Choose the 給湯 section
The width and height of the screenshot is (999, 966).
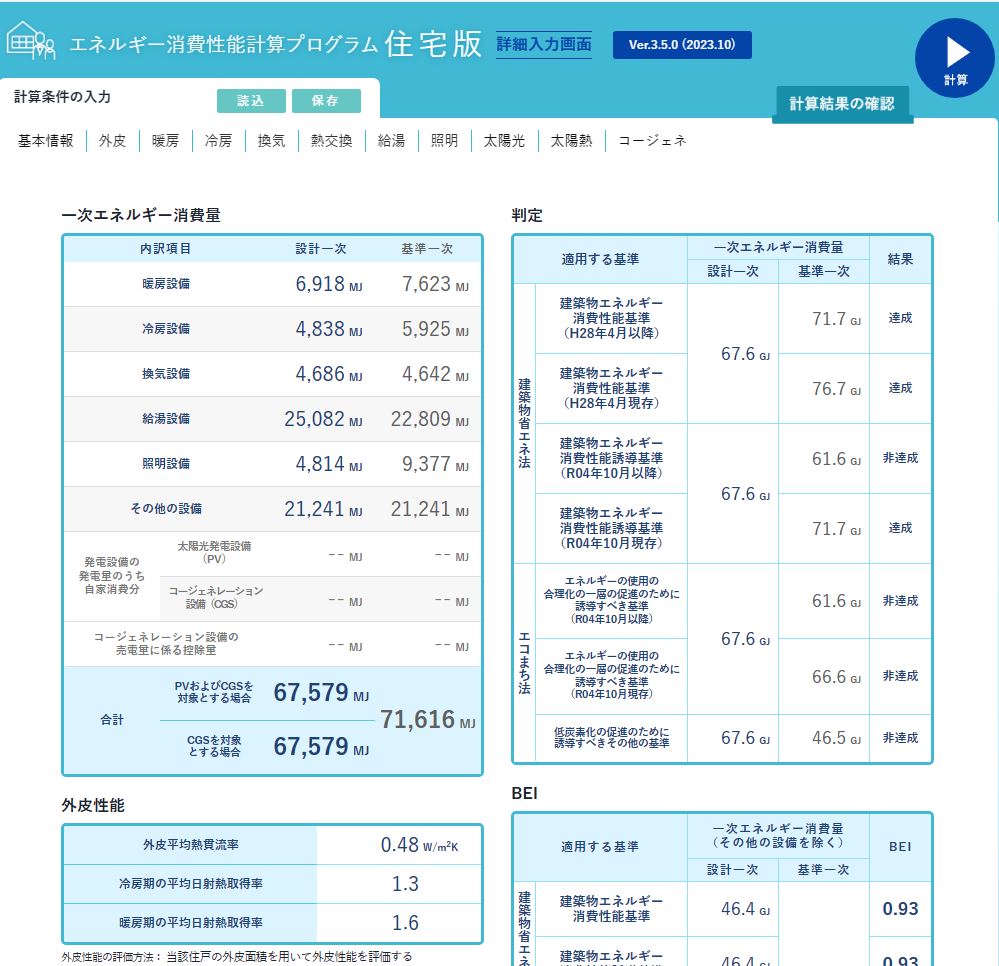coord(391,141)
